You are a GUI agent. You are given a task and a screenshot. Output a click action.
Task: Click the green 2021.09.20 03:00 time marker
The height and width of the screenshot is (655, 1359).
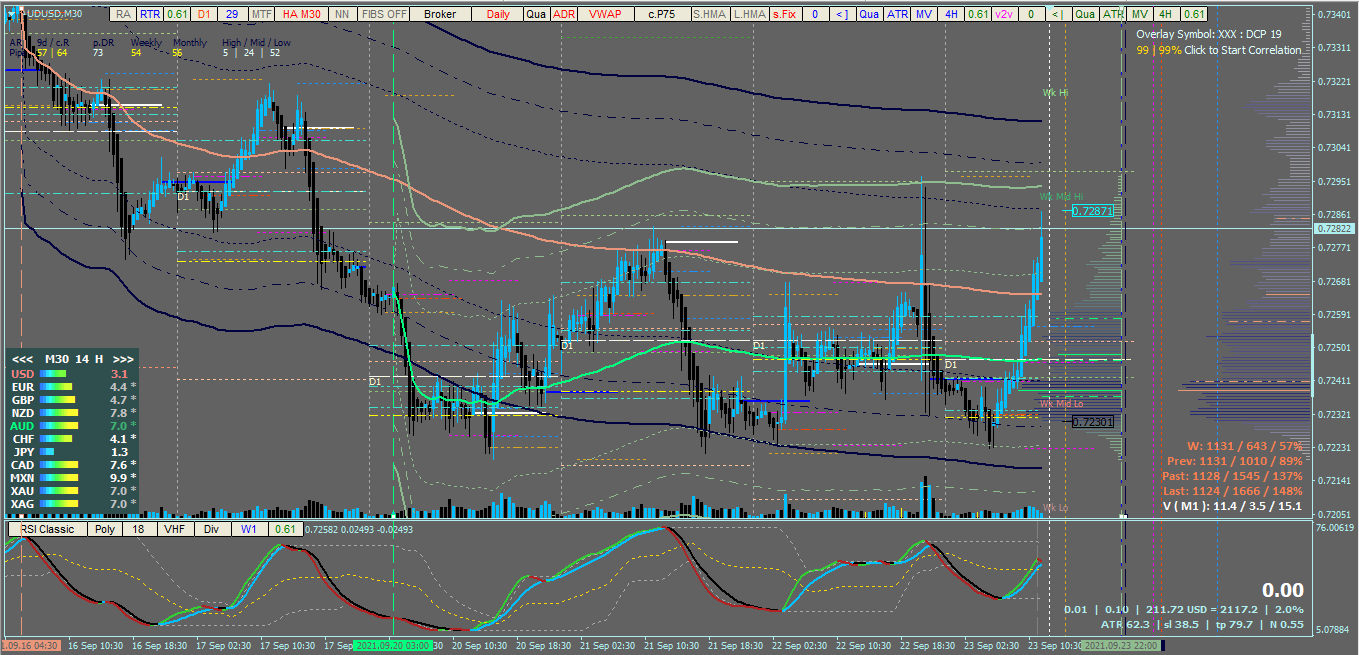tap(393, 646)
